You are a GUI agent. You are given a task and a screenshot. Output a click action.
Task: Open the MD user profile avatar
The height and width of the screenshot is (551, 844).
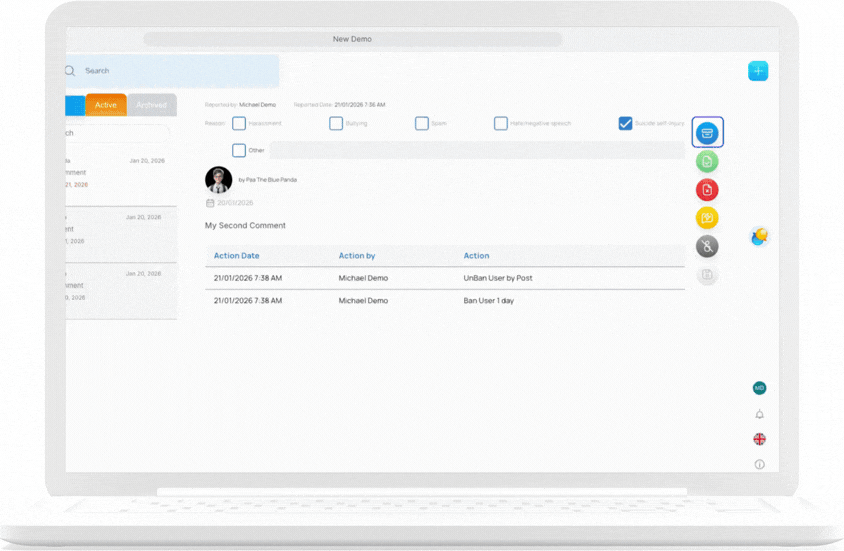click(x=759, y=388)
